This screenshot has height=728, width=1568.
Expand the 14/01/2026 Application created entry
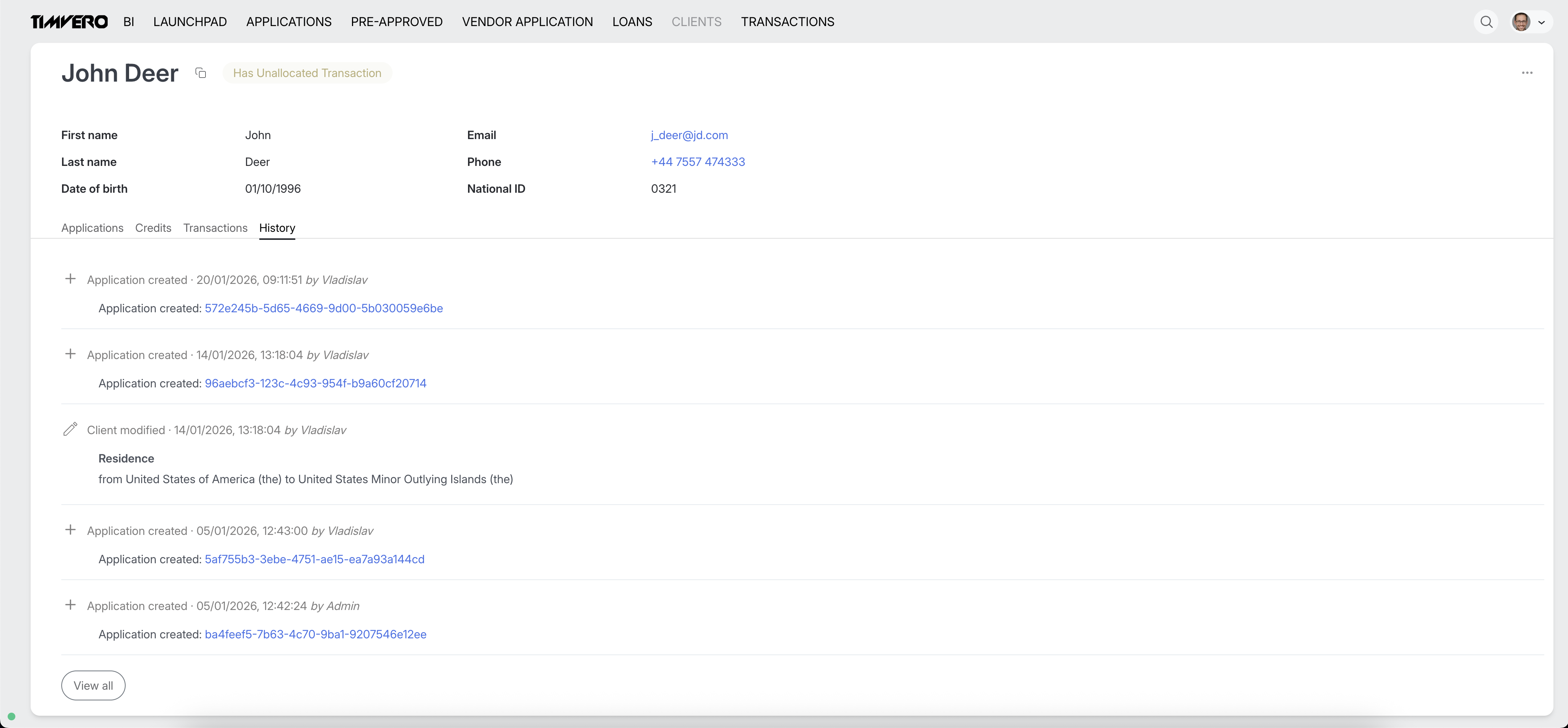[70, 354]
